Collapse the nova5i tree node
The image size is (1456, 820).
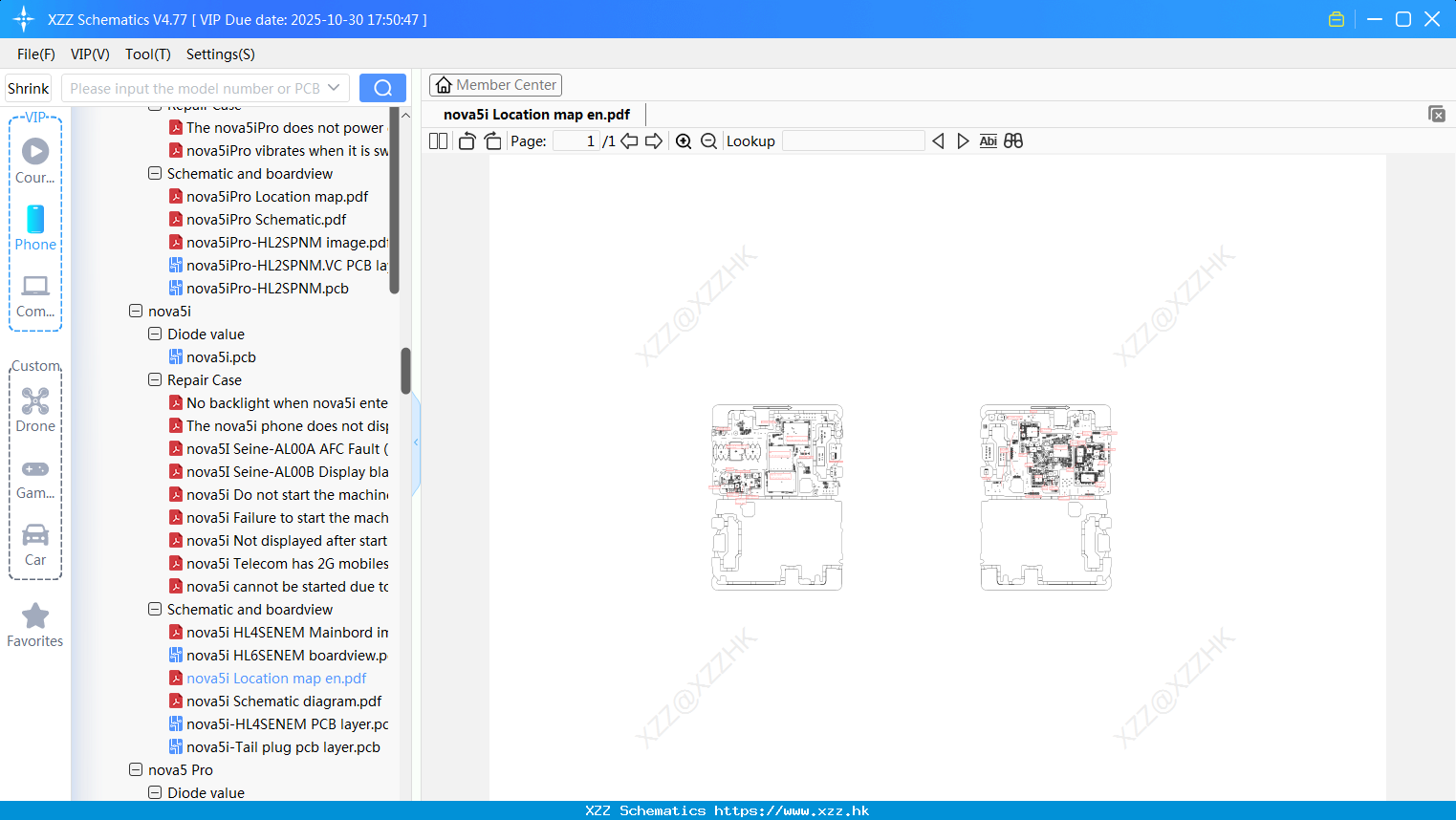coord(136,312)
